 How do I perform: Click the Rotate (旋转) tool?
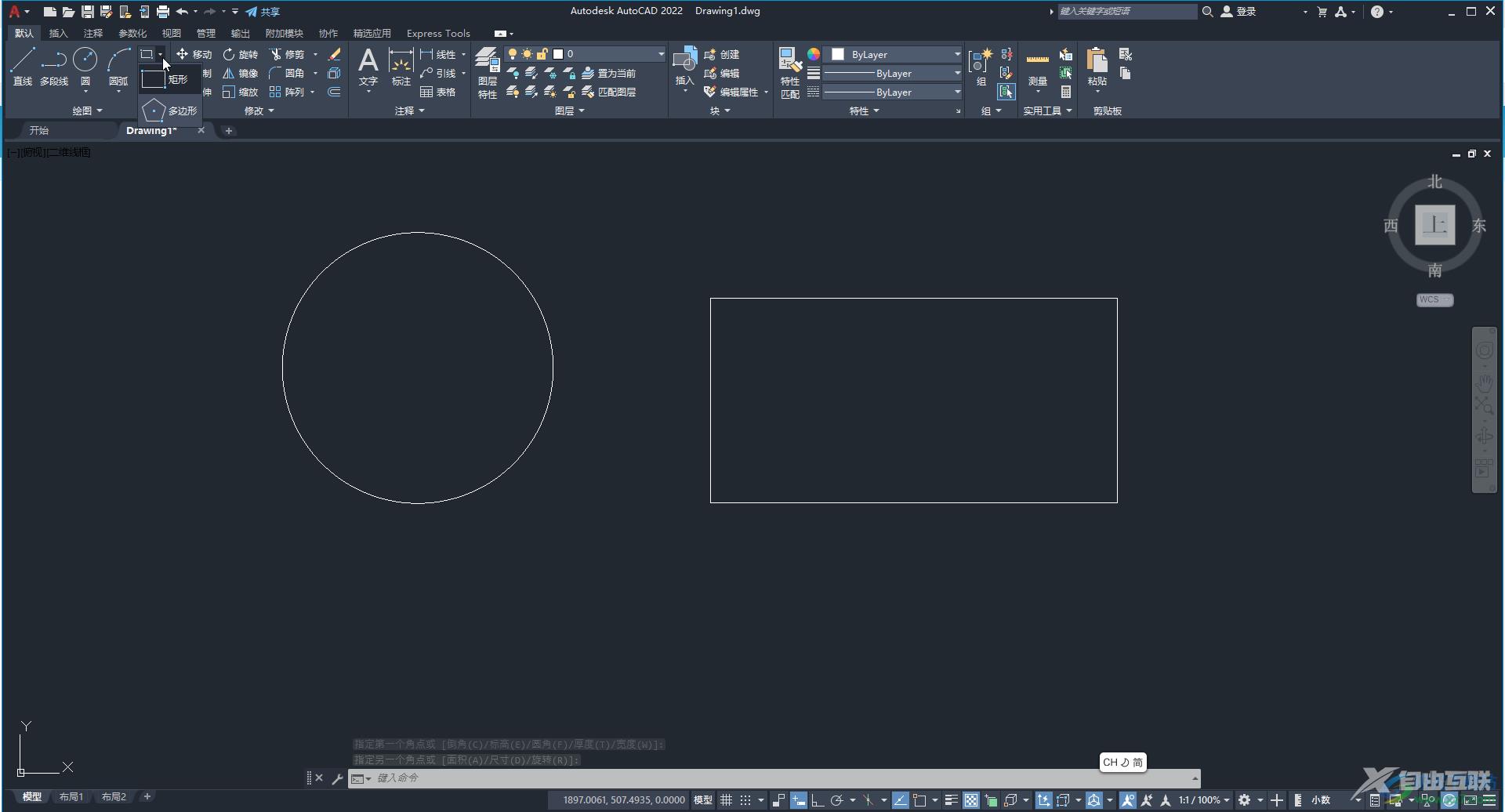click(240, 54)
